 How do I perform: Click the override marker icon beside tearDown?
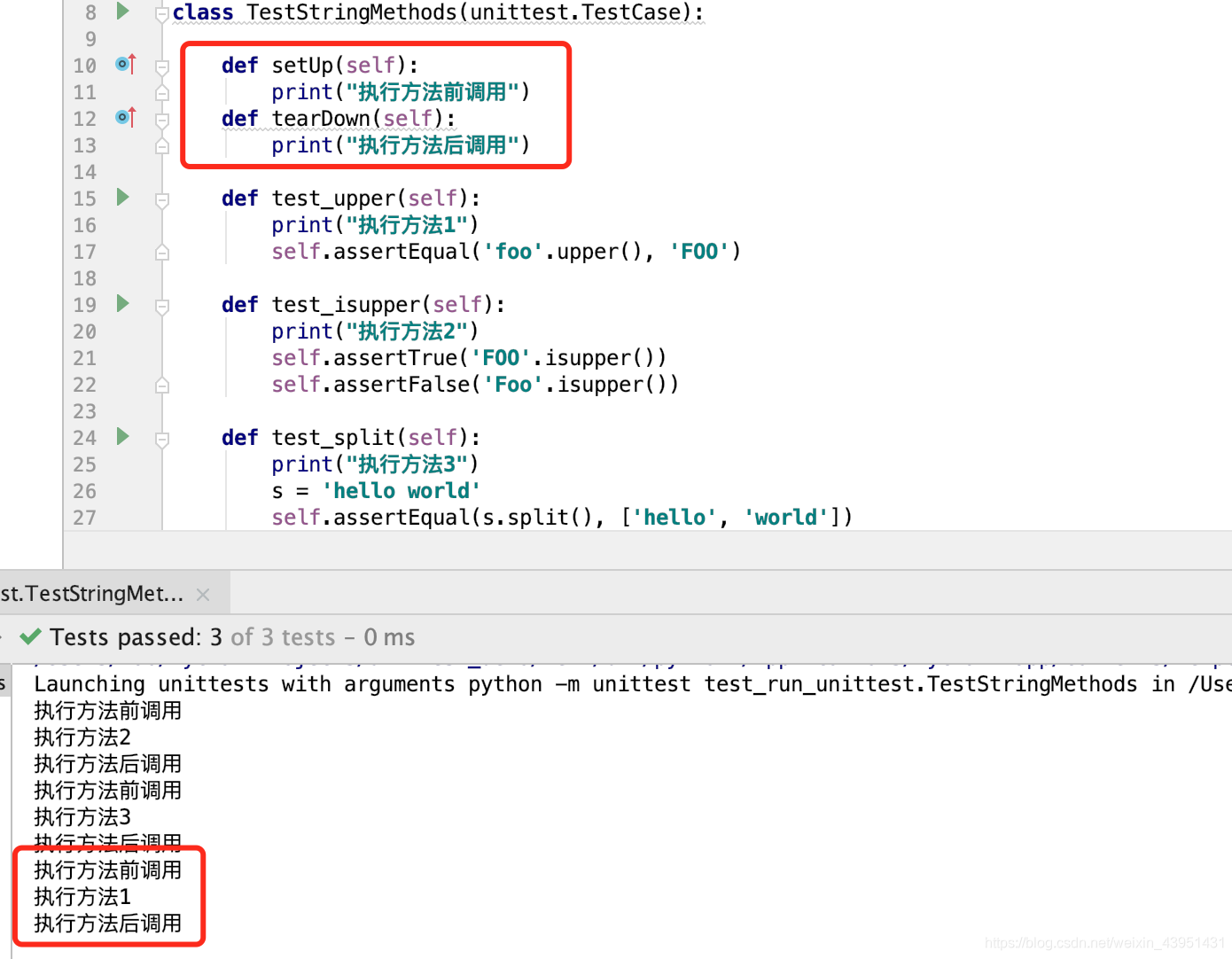126,117
